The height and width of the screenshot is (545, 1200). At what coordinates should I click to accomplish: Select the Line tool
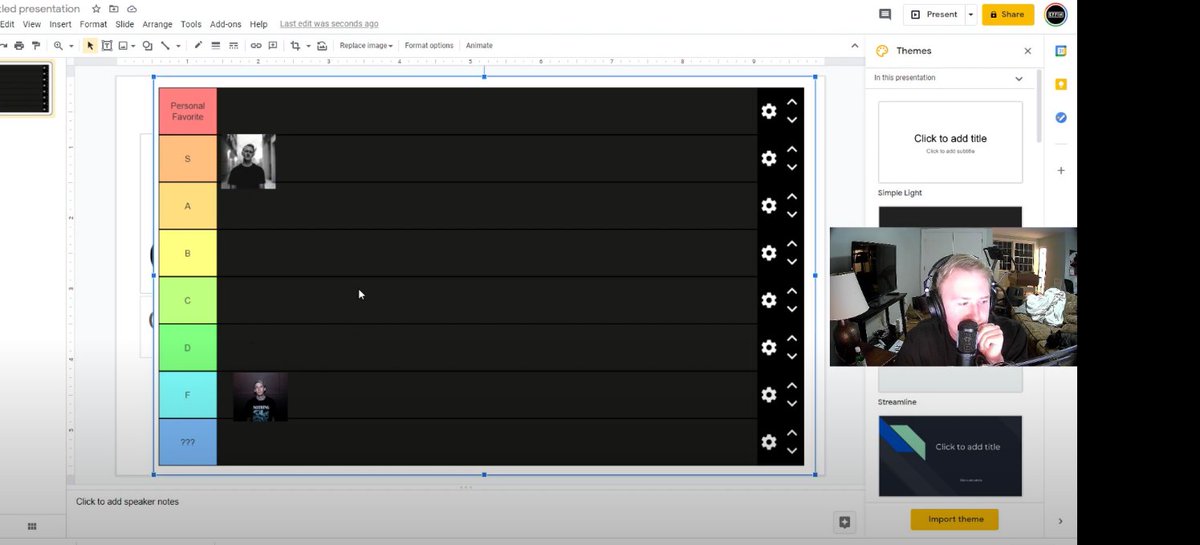(165, 45)
